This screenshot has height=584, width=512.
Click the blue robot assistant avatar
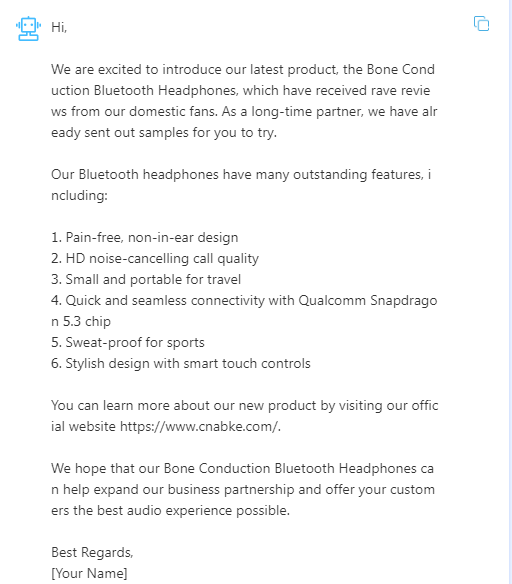click(28, 28)
